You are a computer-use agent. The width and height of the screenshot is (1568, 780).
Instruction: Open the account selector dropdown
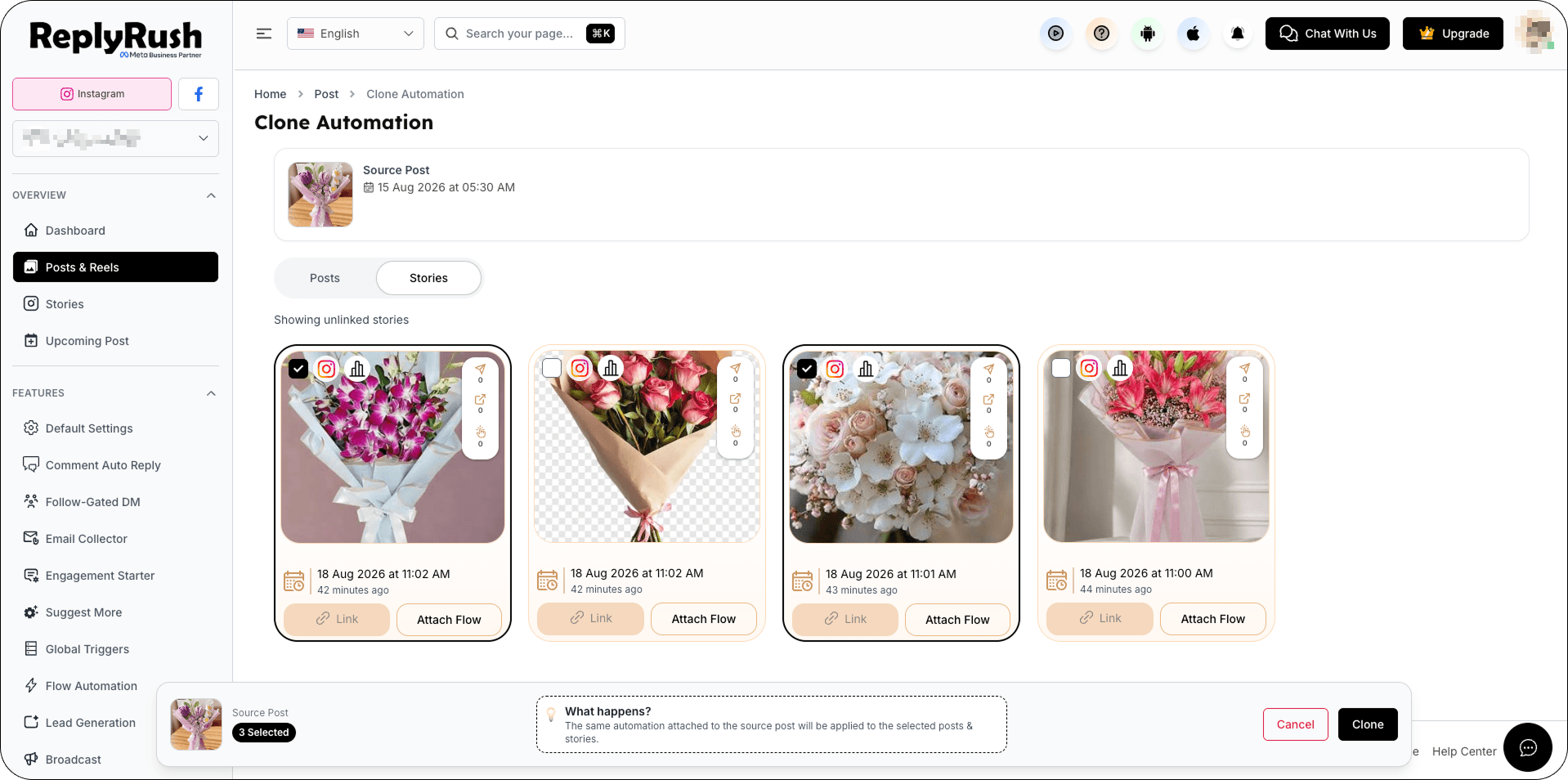click(x=115, y=138)
